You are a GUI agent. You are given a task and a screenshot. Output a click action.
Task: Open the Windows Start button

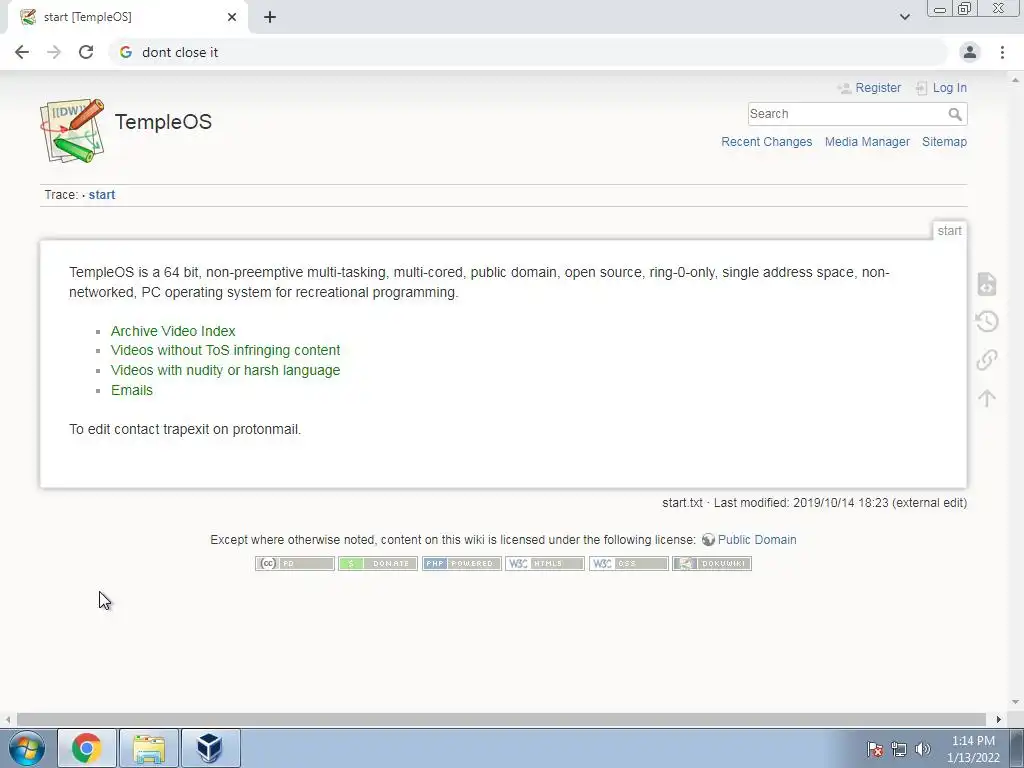pyautogui.click(x=27, y=748)
